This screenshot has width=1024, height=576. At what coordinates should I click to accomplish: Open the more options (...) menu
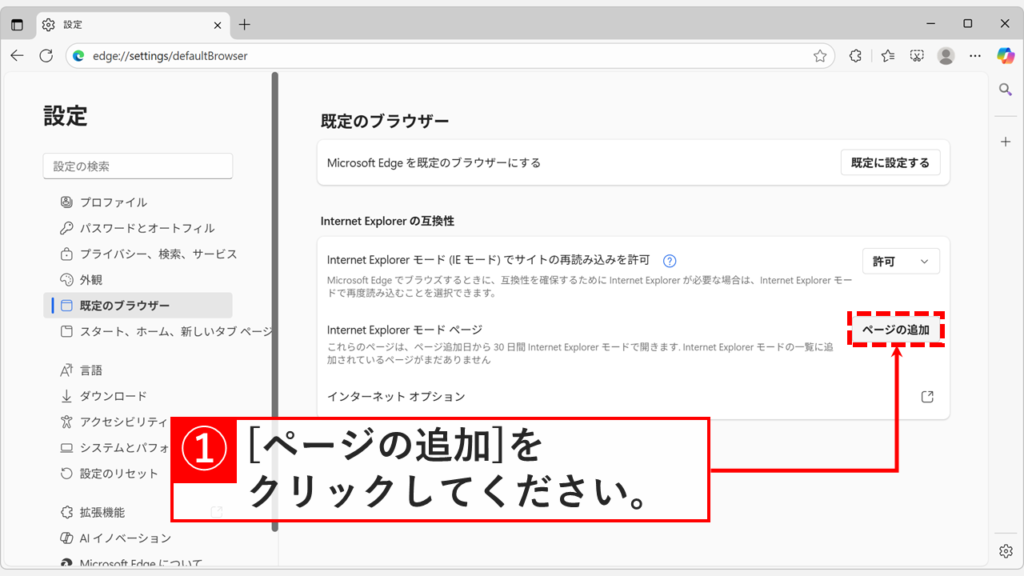click(x=975, y=56)
